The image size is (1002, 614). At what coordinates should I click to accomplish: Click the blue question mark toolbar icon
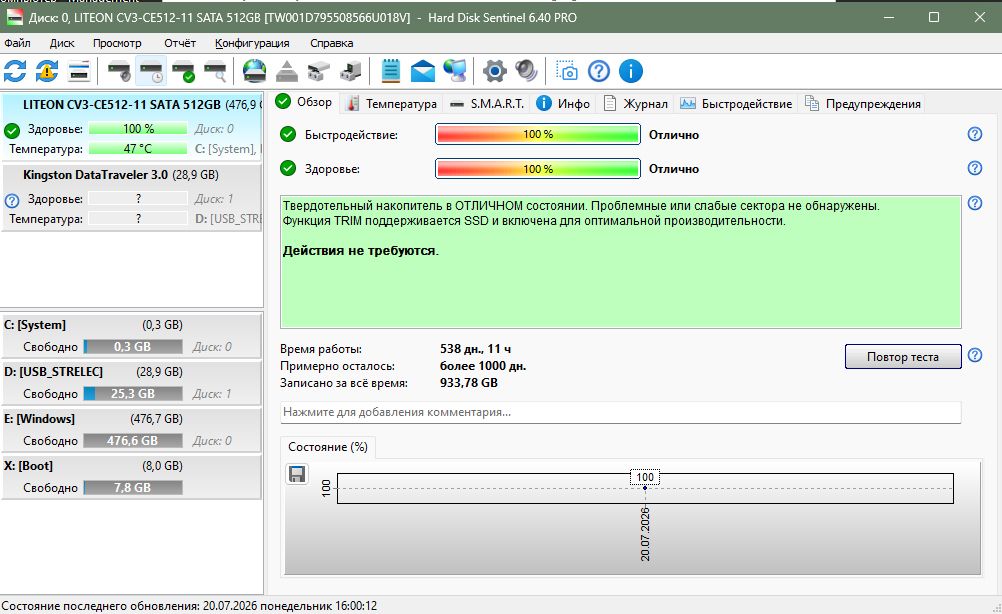tap(599, 71)
